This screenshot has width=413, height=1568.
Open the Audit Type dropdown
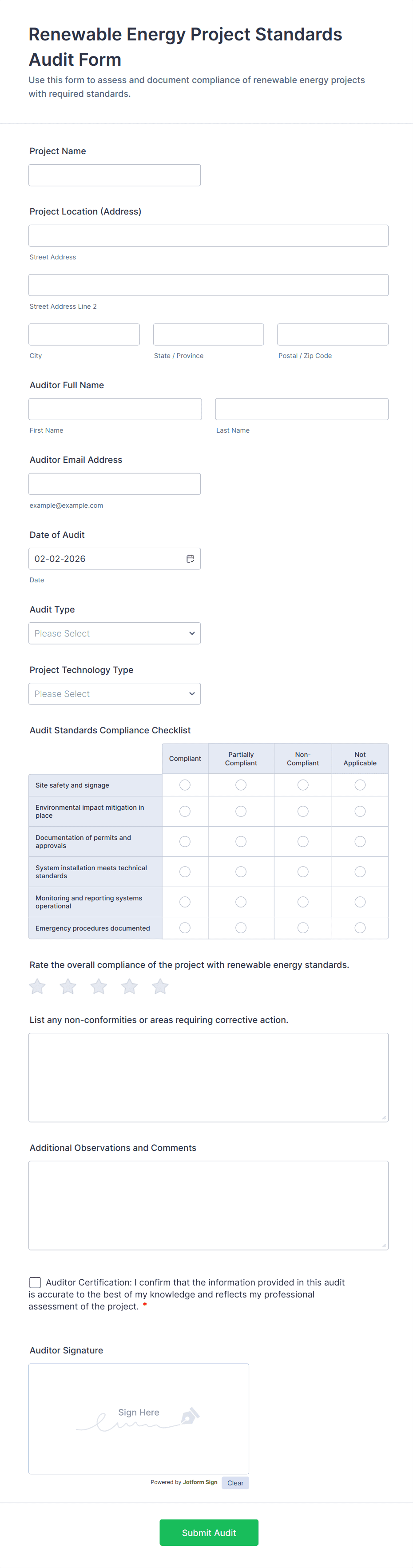pos(114,633)
